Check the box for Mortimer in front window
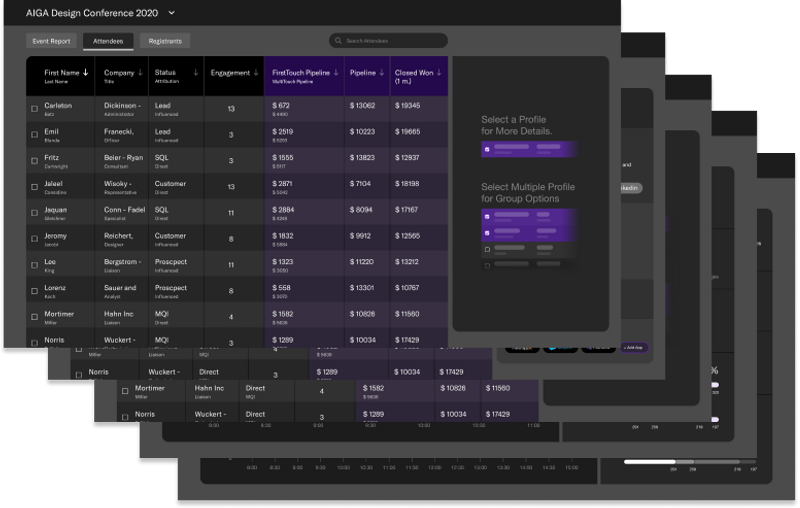 34,317
